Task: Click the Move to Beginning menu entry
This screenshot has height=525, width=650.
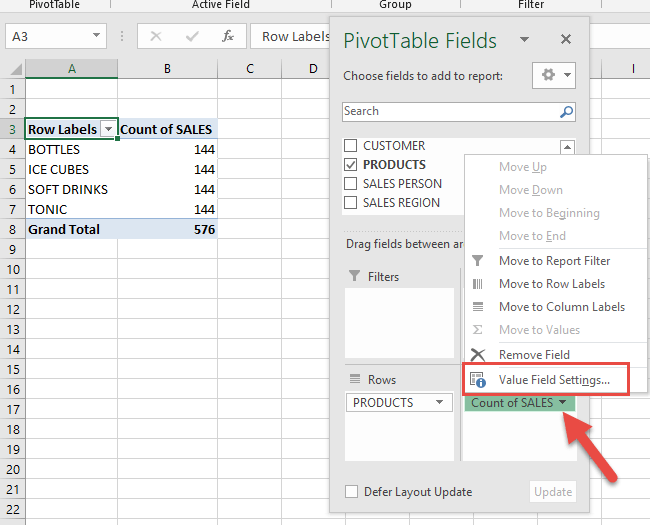Action: (555, 213)
